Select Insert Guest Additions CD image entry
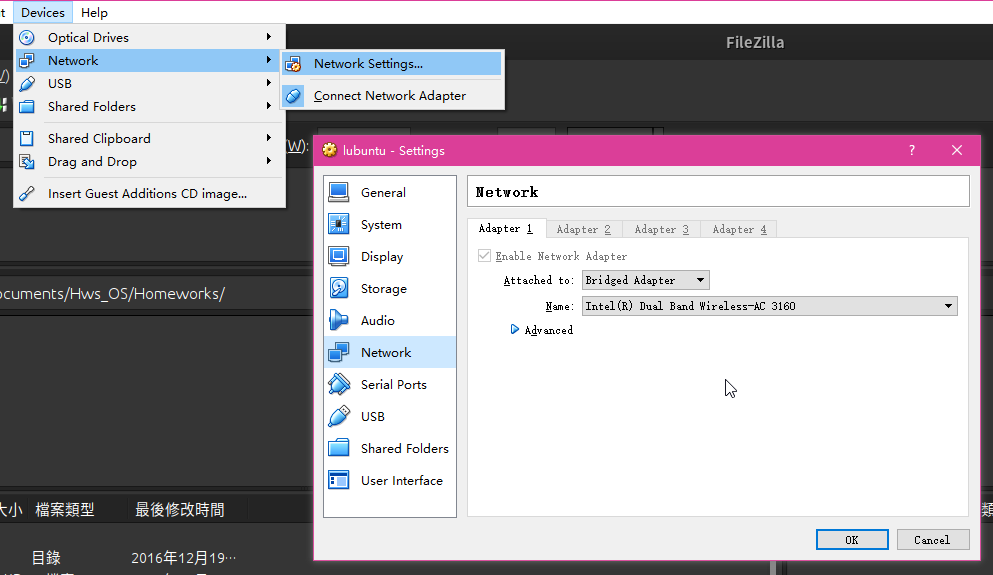Screen dimensions: 993x575 pyautogui.click(x=149, y=194)
